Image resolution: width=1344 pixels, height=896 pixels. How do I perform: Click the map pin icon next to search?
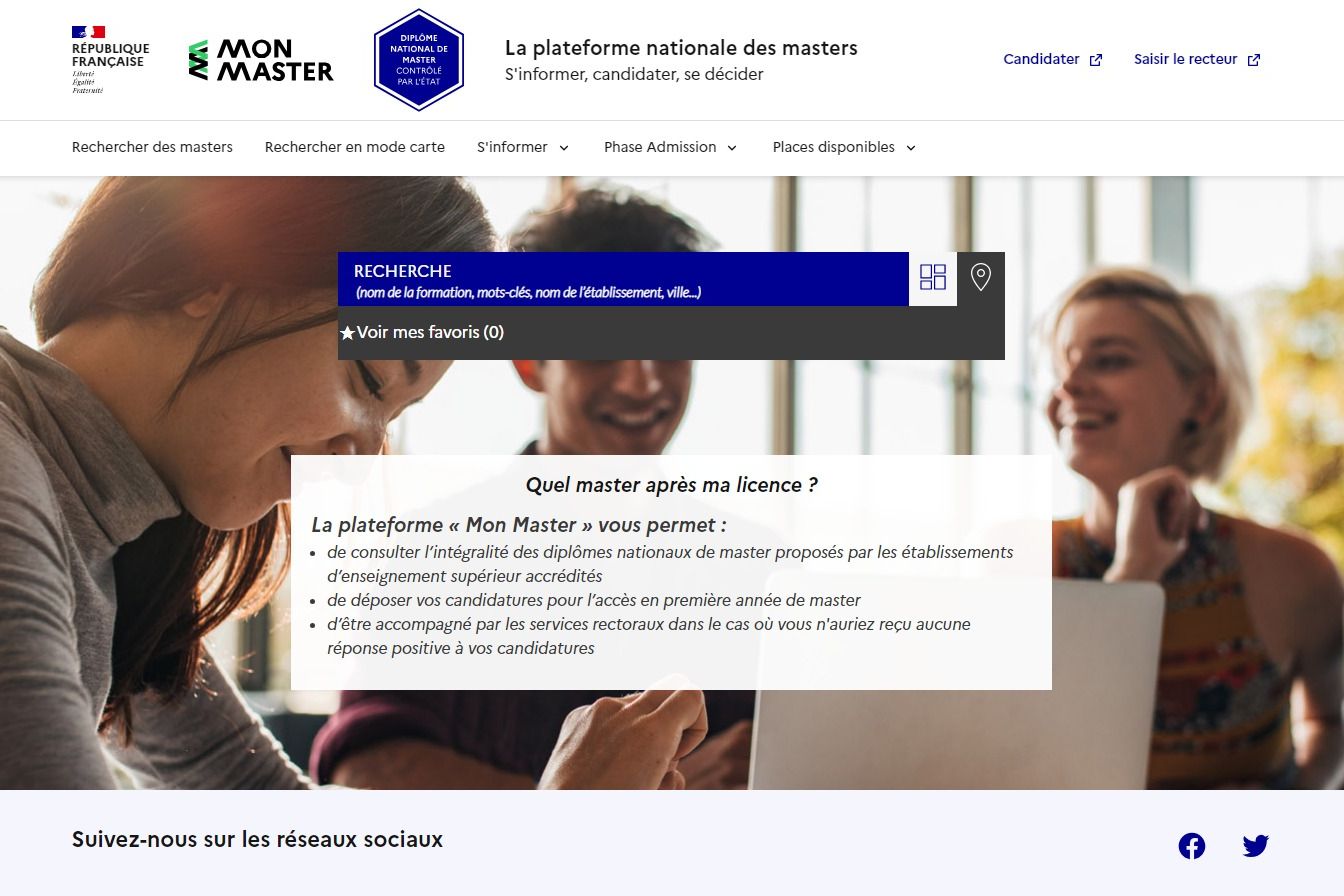point(981,278)
